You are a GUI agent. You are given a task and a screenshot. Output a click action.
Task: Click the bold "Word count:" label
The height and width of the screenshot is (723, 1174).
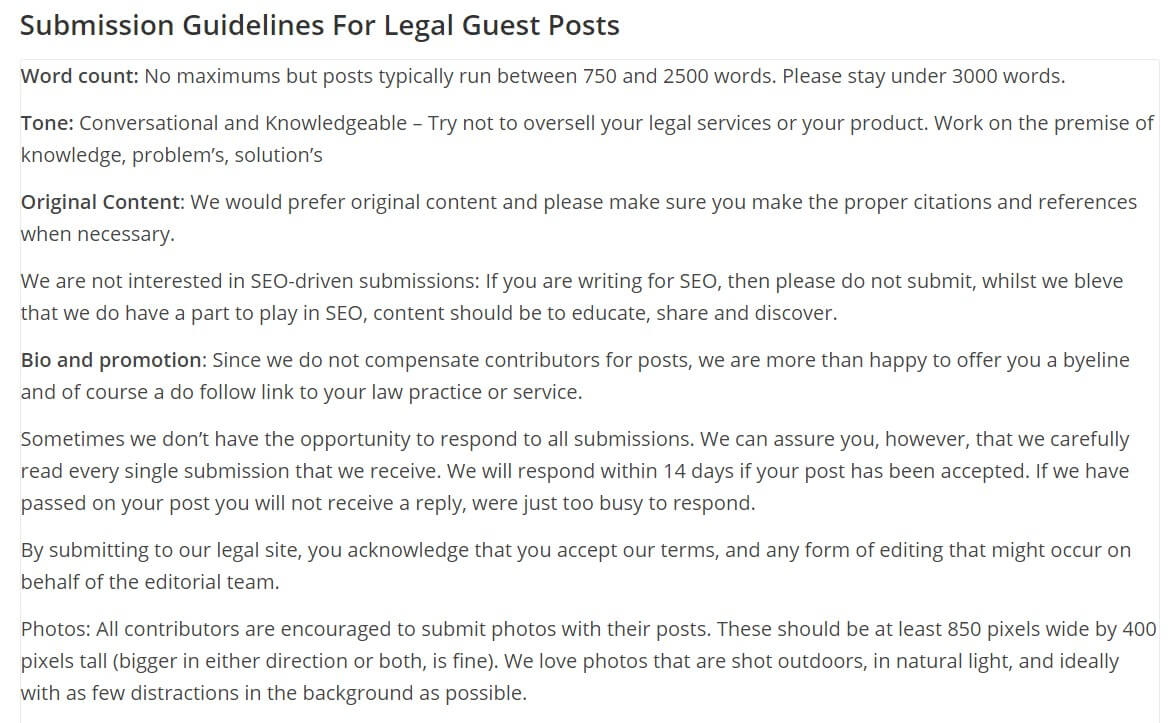[x=80, y=76]
